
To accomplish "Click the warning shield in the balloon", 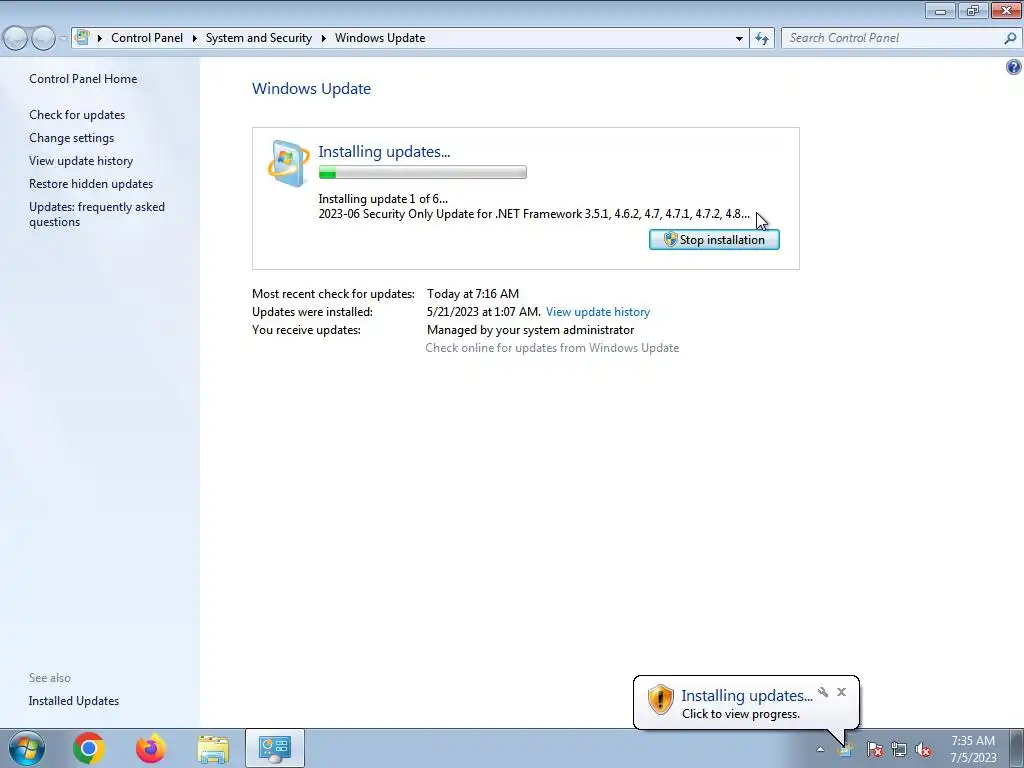I will pos(660,699).
